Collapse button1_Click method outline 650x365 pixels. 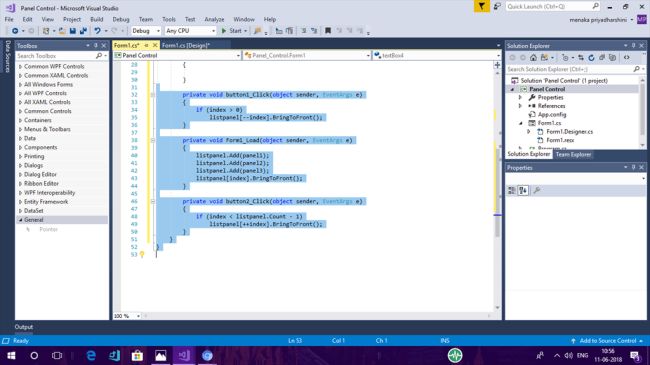tap(153, 95)
